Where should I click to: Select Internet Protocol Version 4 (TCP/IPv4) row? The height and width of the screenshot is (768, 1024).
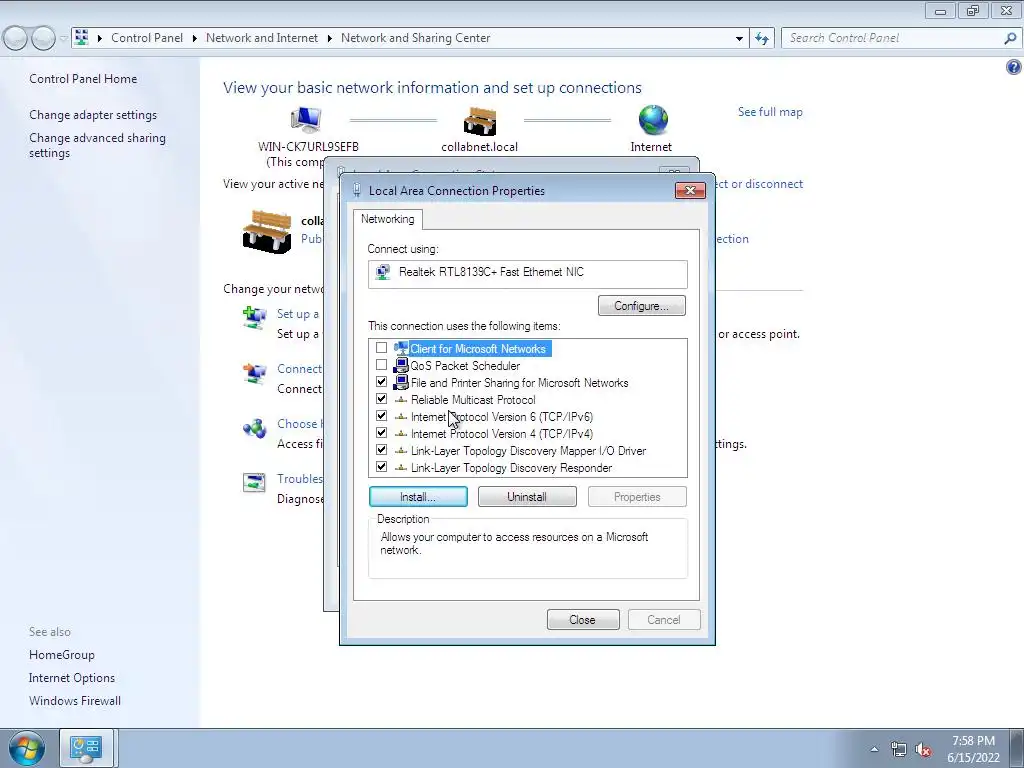click(x=502, y=434)
